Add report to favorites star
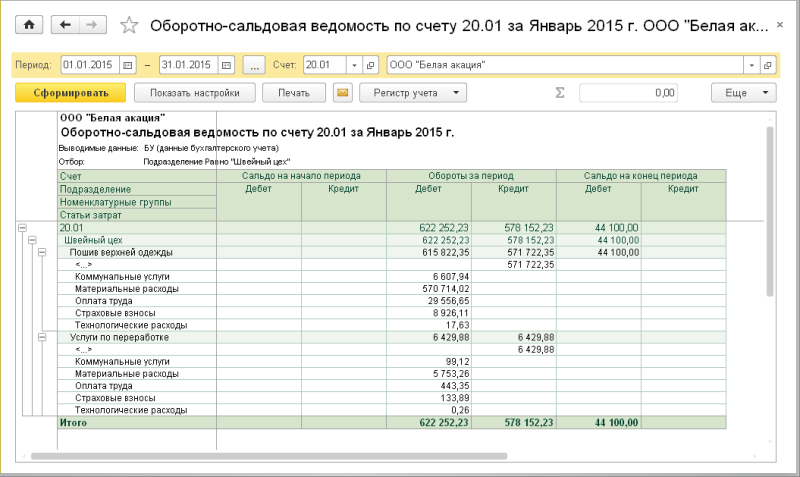This screenshot has height=477, width=800. (129, 25)
